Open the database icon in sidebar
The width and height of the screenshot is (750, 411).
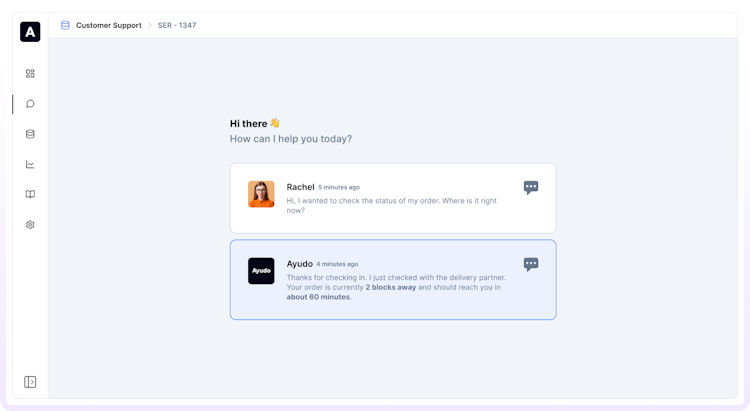(x=30, y=134)
